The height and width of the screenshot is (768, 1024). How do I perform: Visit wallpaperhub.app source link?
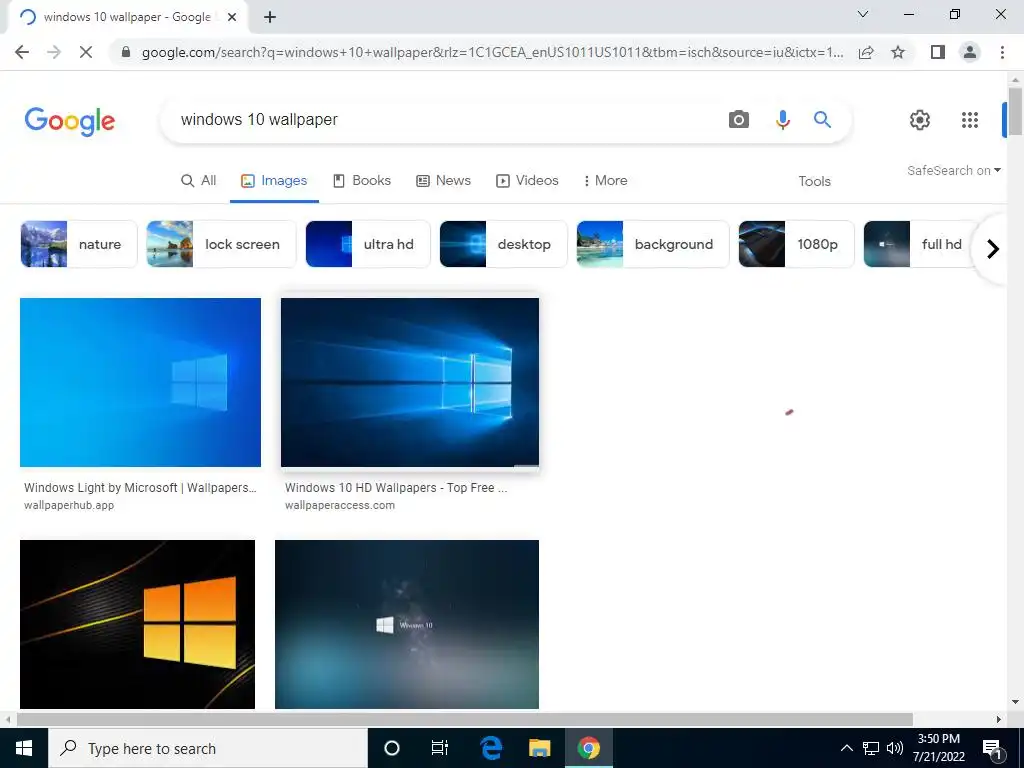click(x=69, y=505)
